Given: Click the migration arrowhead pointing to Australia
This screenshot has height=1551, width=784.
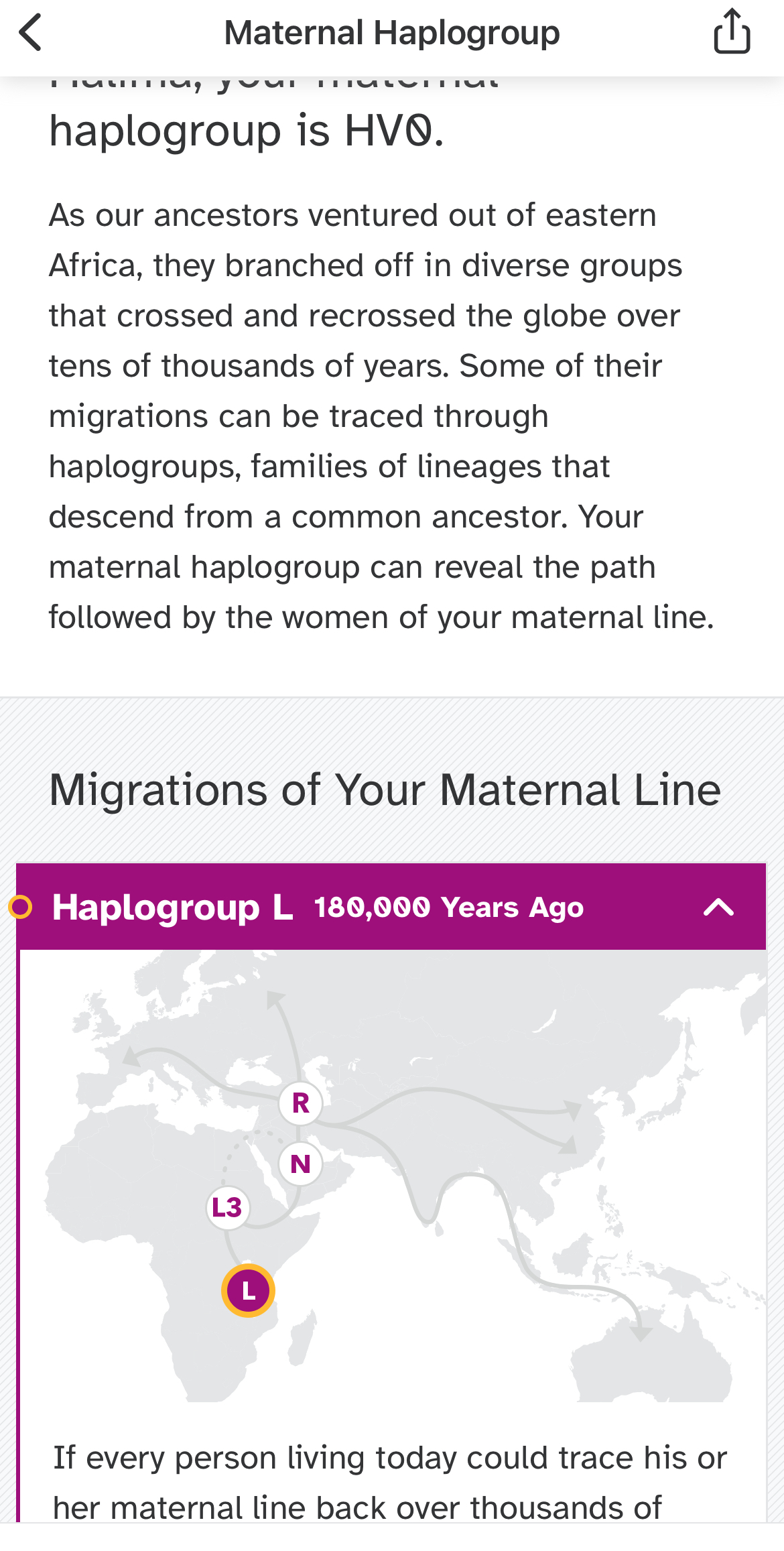Looking at the screenshot, I should click(x=641, y=1332).
